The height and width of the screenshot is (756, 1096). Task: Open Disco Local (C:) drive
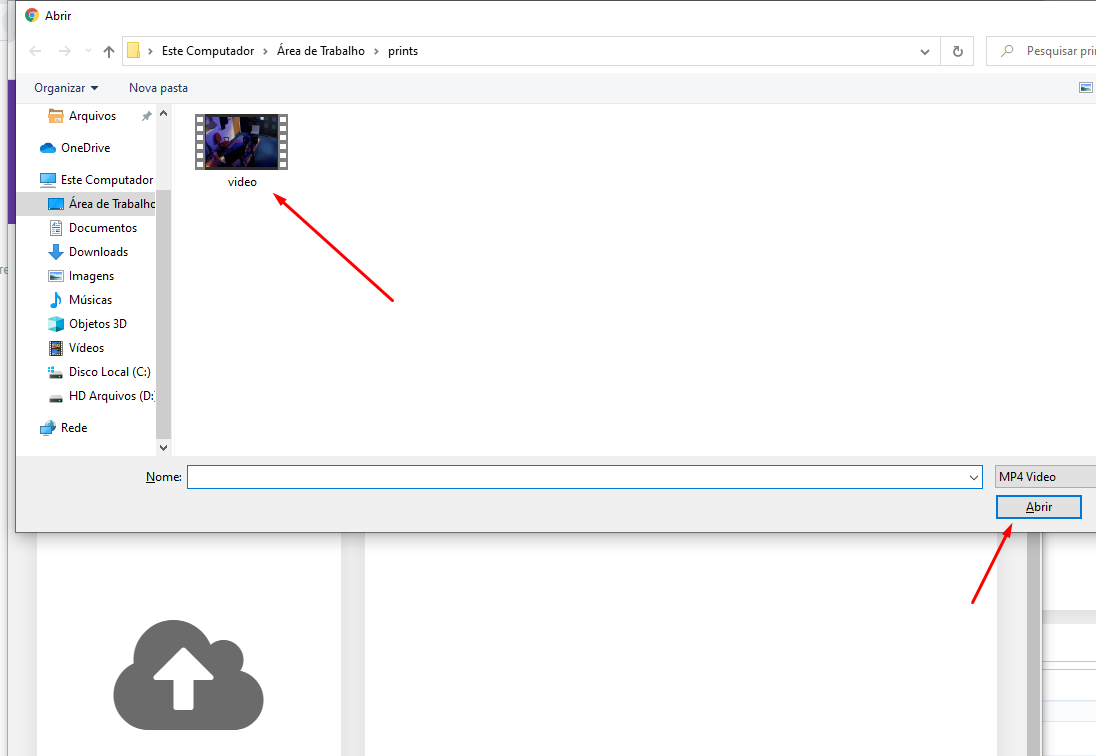[109, 372]
